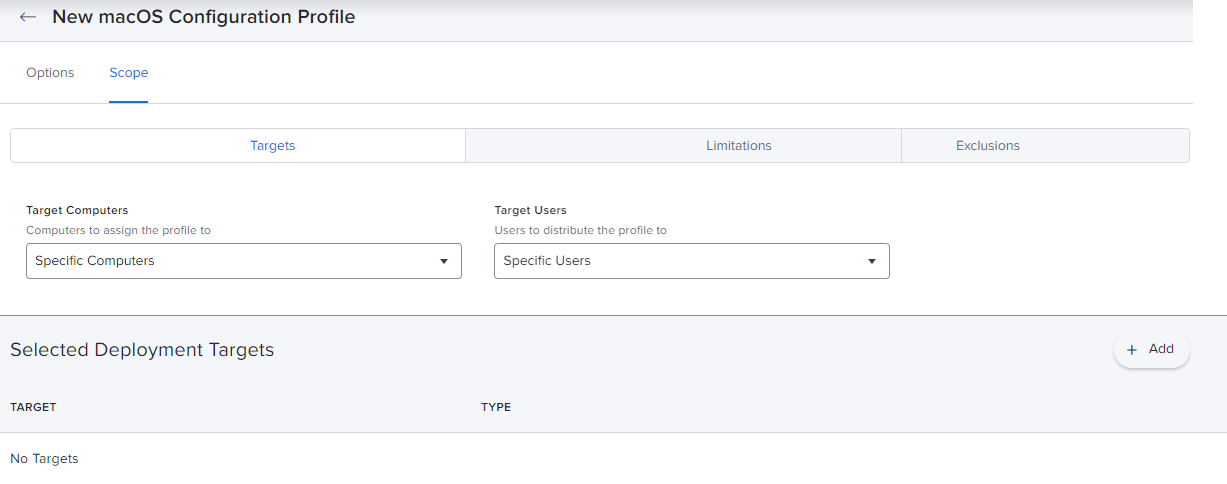The height and width of the screenshot is (484, 1227).
Task: Show the Exclusions tab
Action: coord(987,146)
